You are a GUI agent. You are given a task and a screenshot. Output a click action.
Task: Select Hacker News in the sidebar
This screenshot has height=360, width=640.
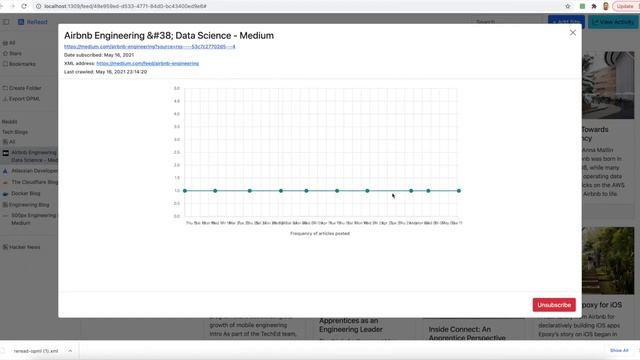pyautogui.click(x=21, y=247)
